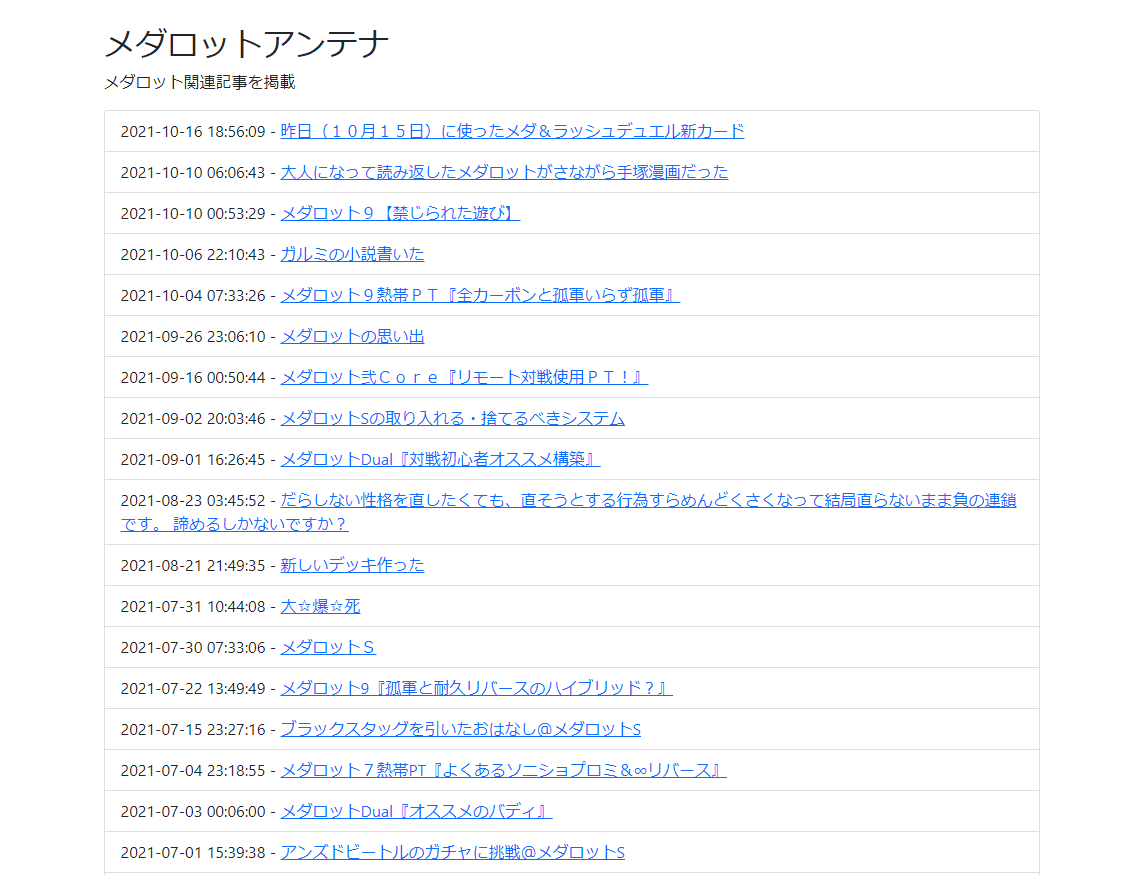Click ブラックスタッグを引いたおはなし＠メダロットS link

tap(460, 729)
